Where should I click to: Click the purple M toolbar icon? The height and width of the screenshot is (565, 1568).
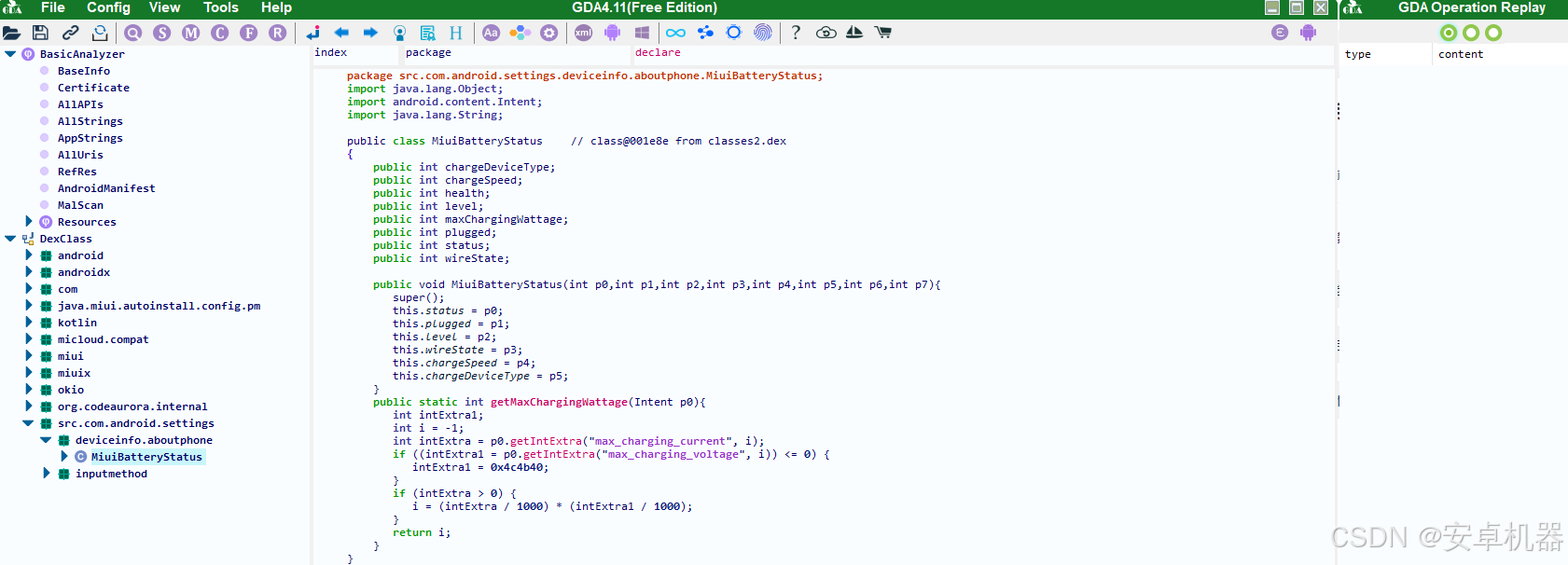(191, 33)
